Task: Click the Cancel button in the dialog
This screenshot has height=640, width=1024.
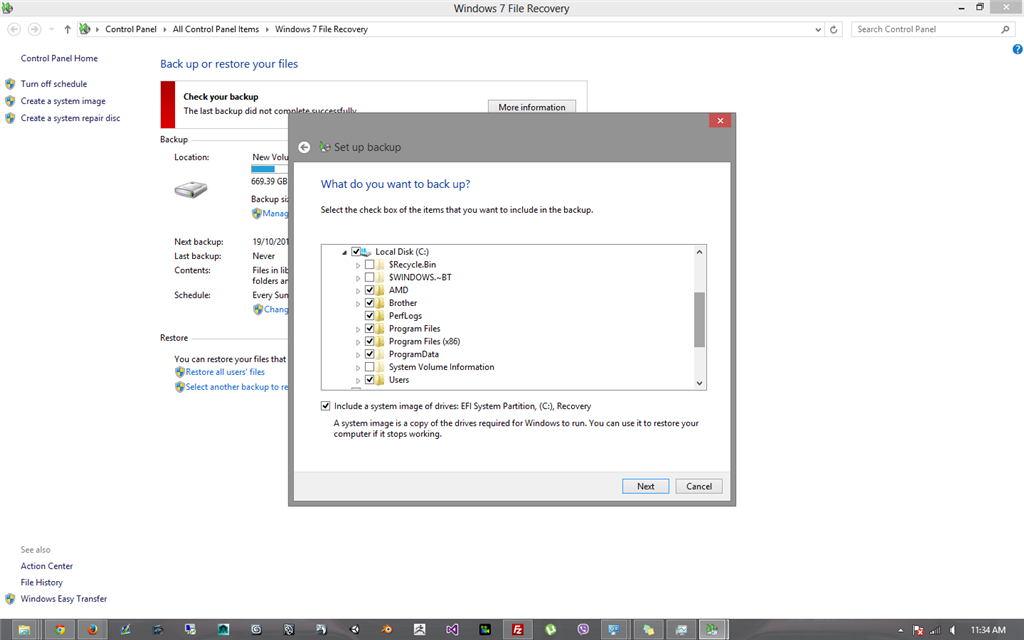Action: coord(699,487)
